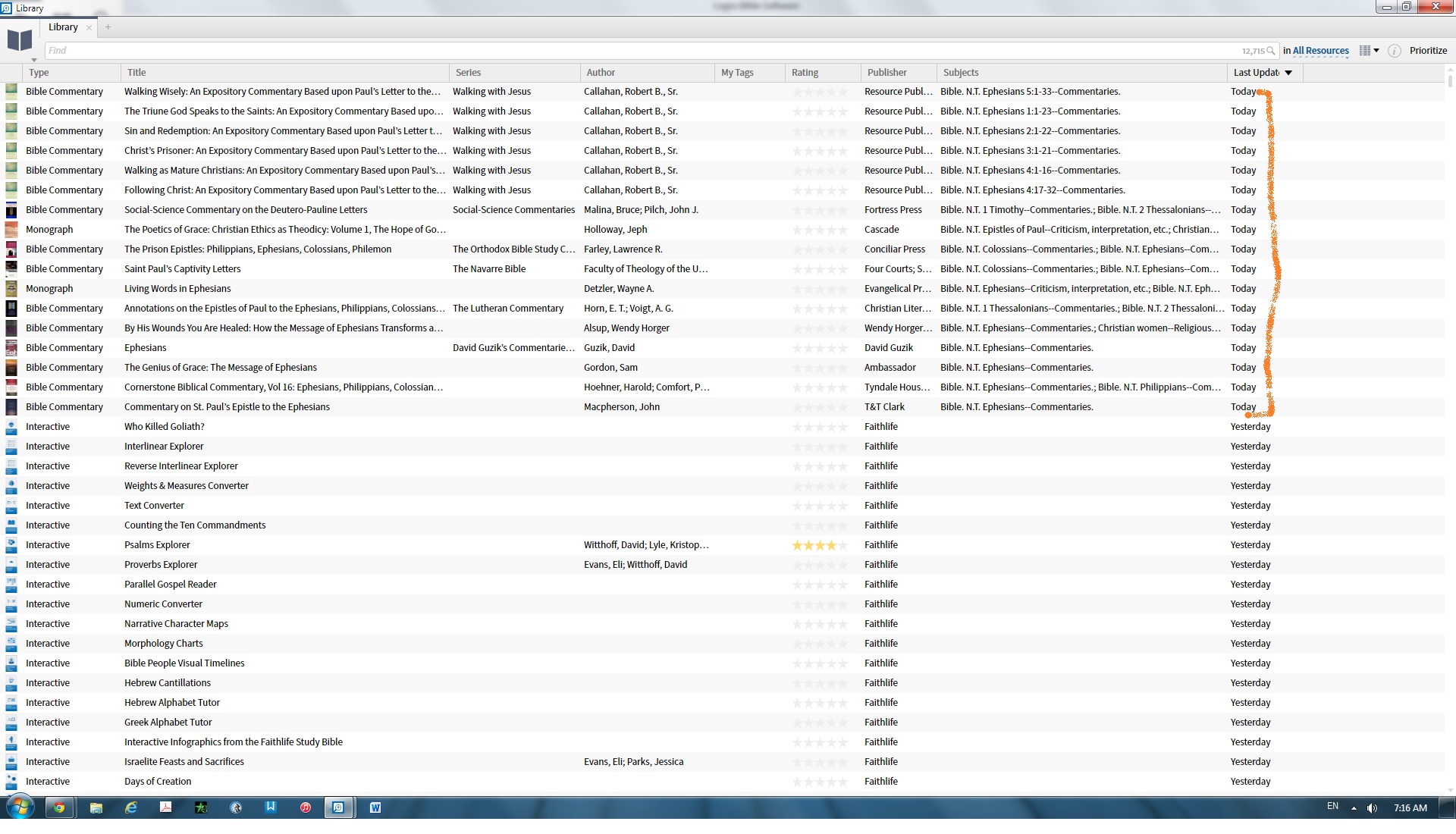
Task: Click author 'Gordon, Sam'
Action: (610, 368)
